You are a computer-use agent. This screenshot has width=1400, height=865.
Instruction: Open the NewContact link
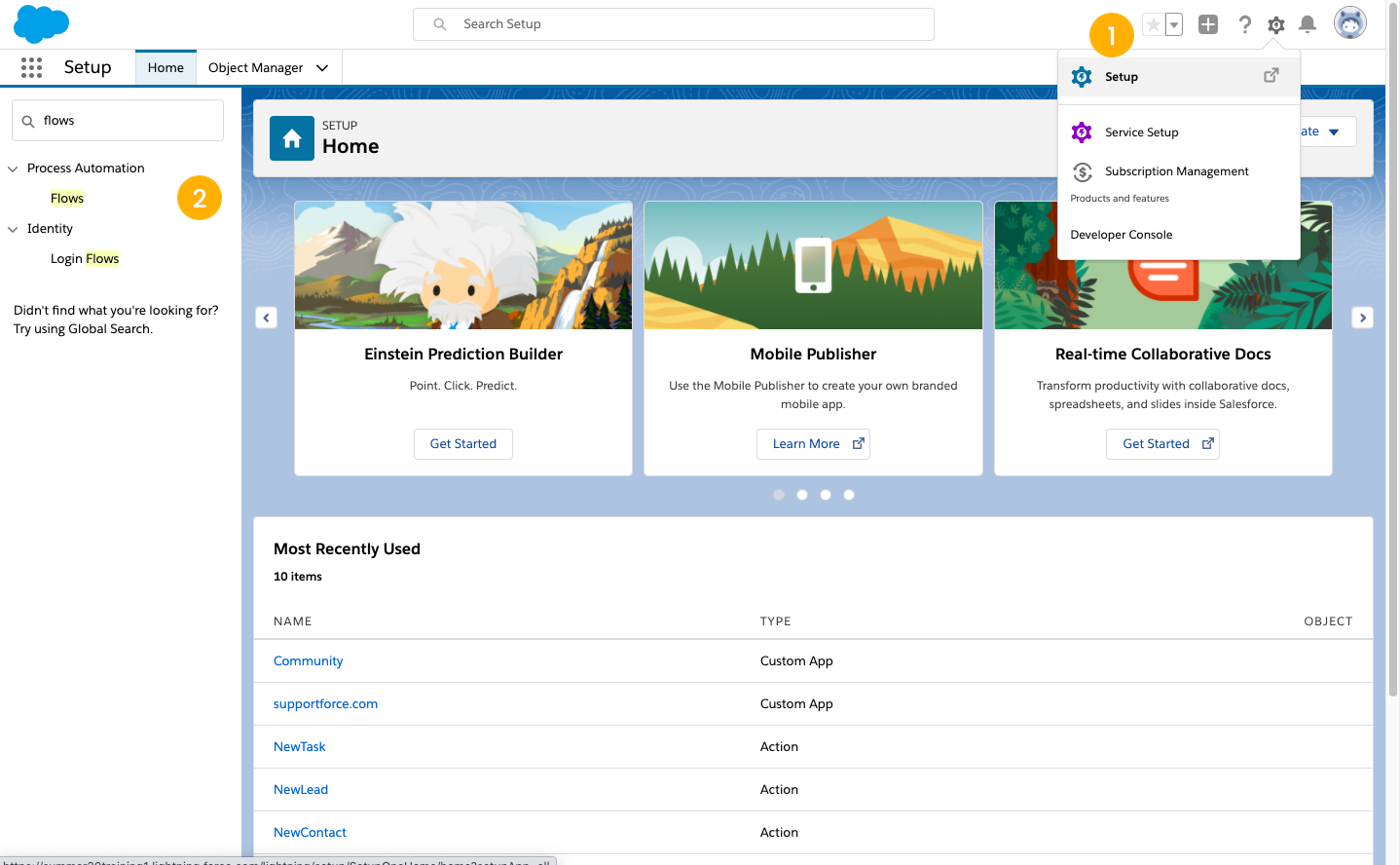tap(310, 832)
